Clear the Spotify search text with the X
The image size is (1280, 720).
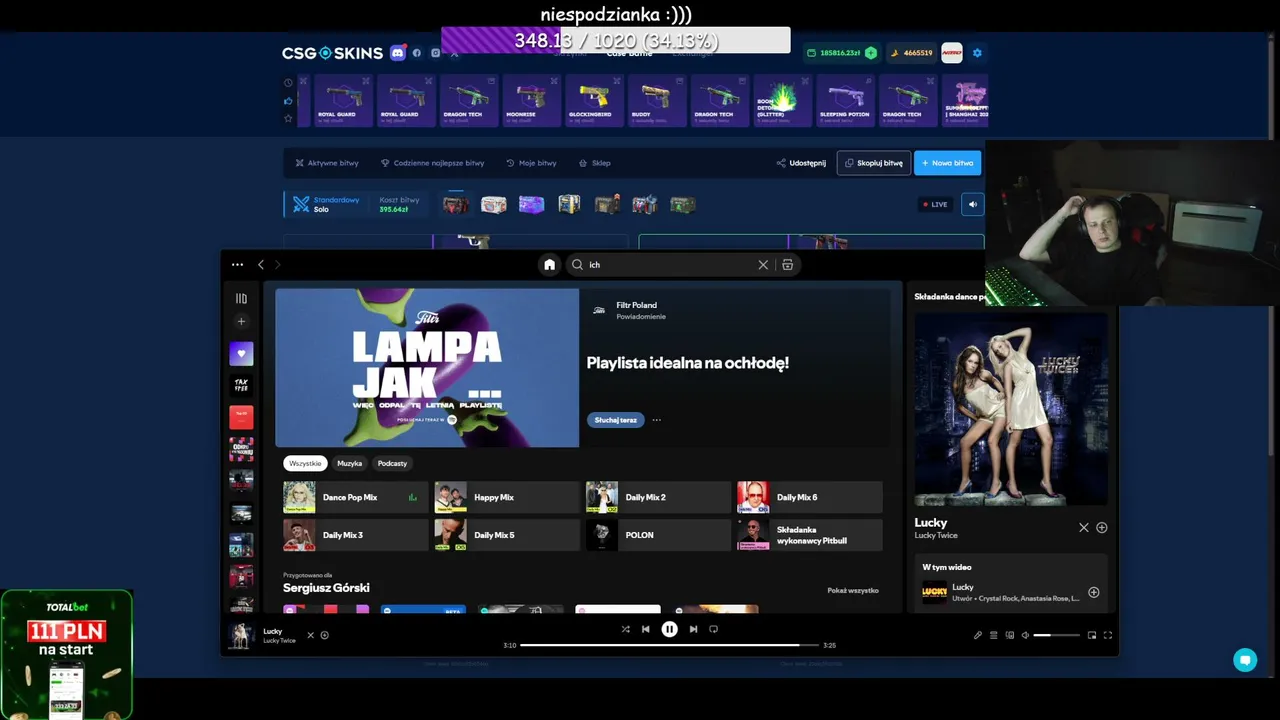pos(763,265)
